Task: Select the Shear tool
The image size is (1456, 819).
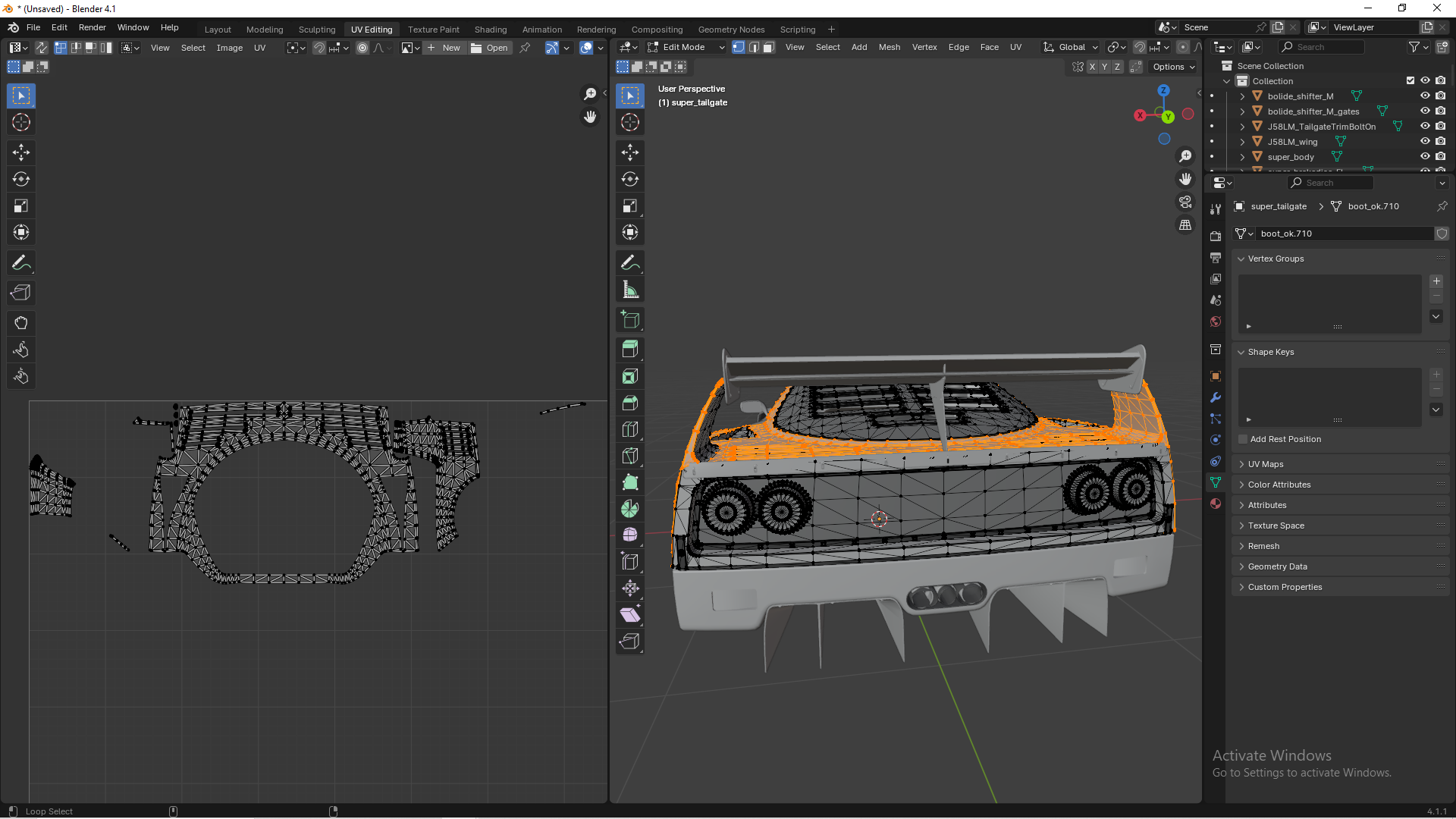Action: point(630,614)
